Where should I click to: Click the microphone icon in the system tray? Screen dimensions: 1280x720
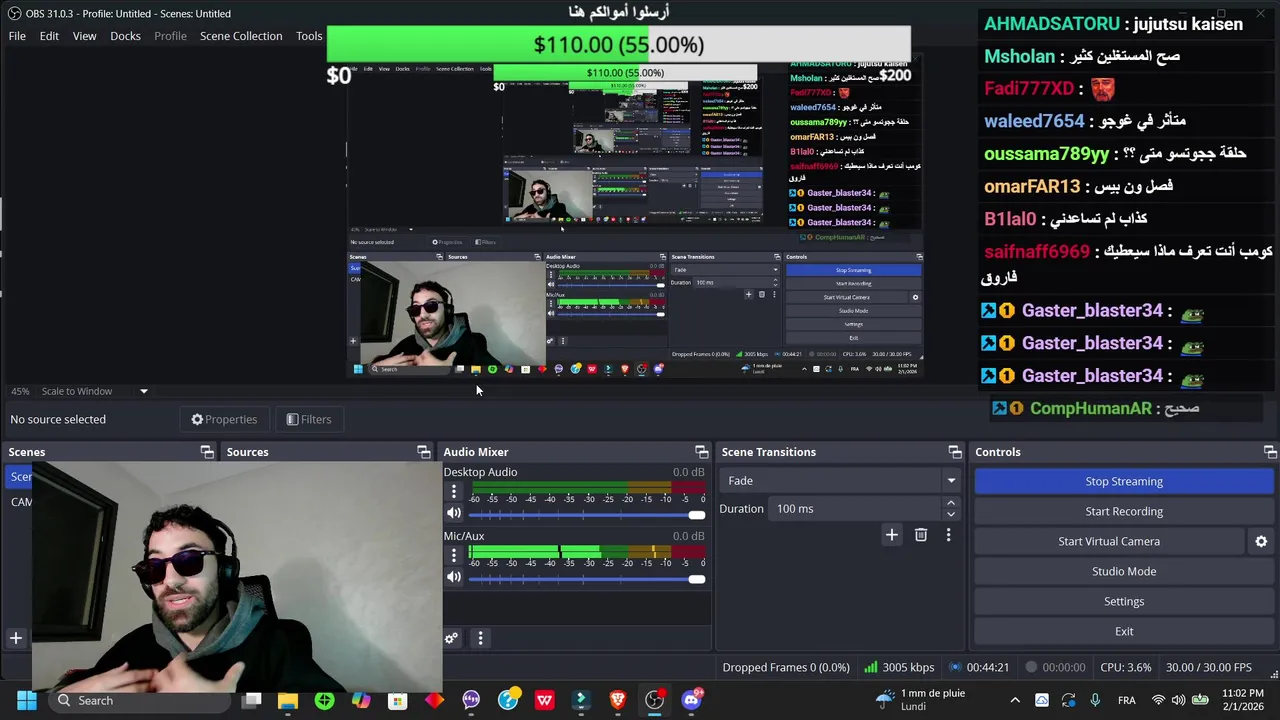click(1095, 700)
